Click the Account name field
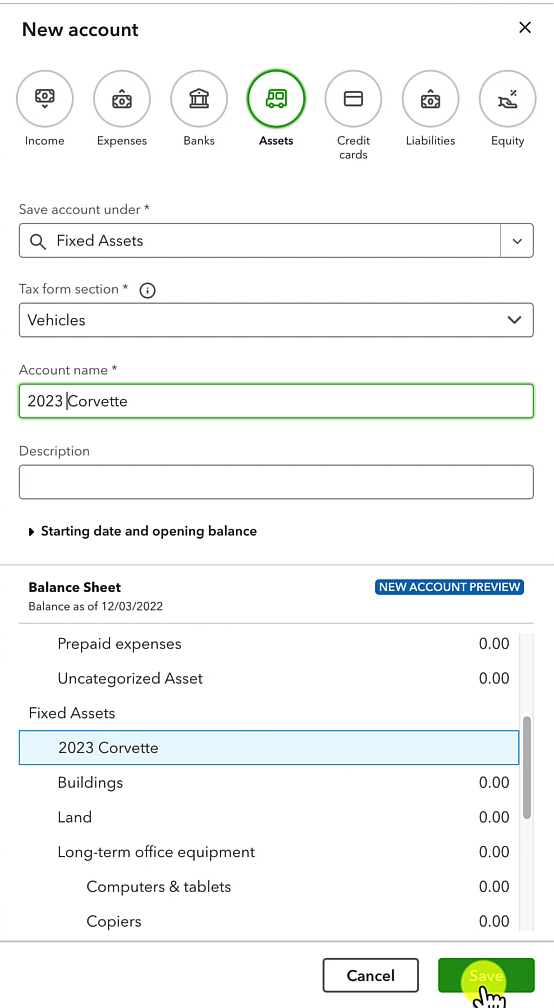The image size is (554, 1008). tap(276, 401)
